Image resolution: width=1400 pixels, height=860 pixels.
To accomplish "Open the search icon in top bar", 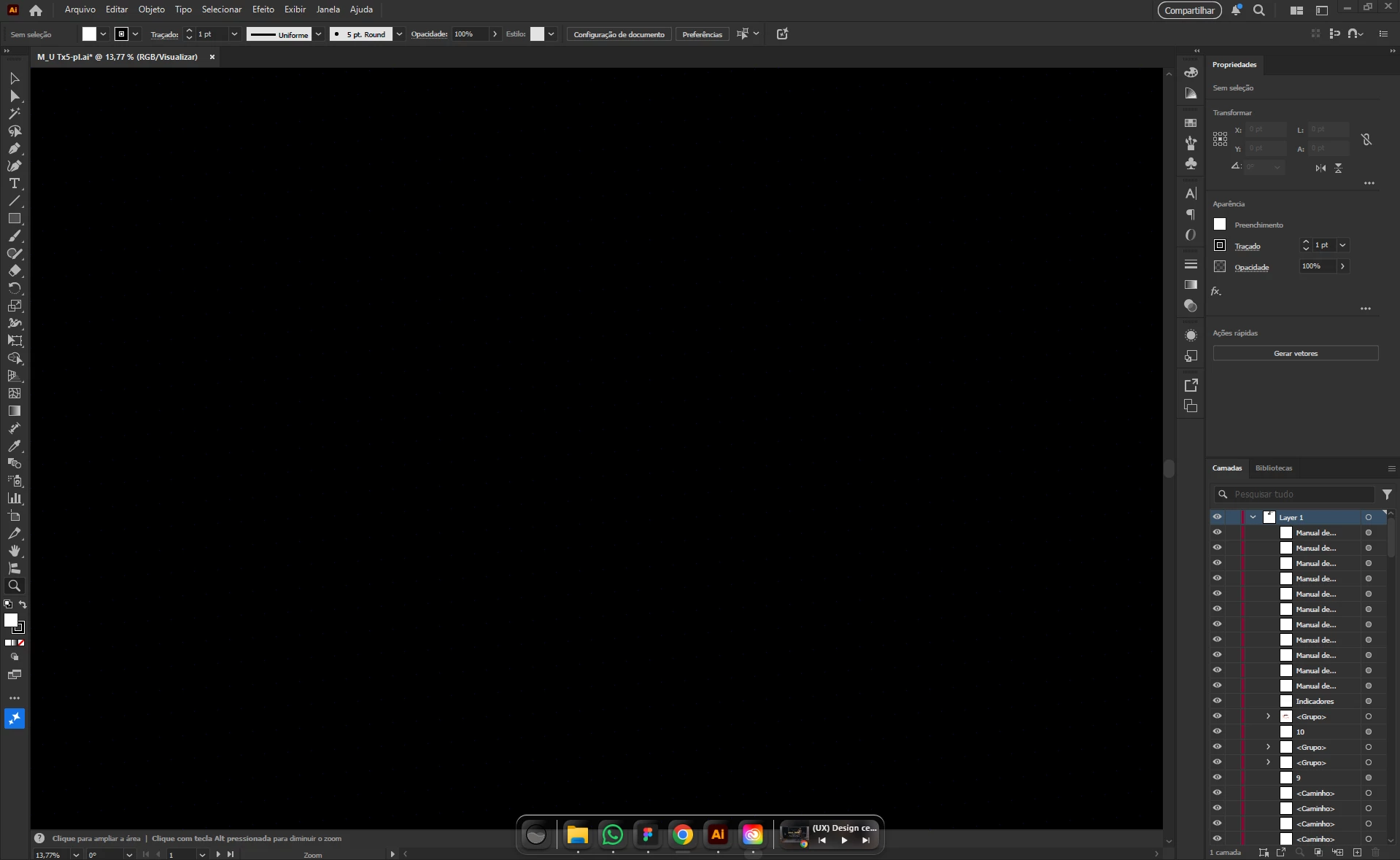I will click(x=1259, y=10).
